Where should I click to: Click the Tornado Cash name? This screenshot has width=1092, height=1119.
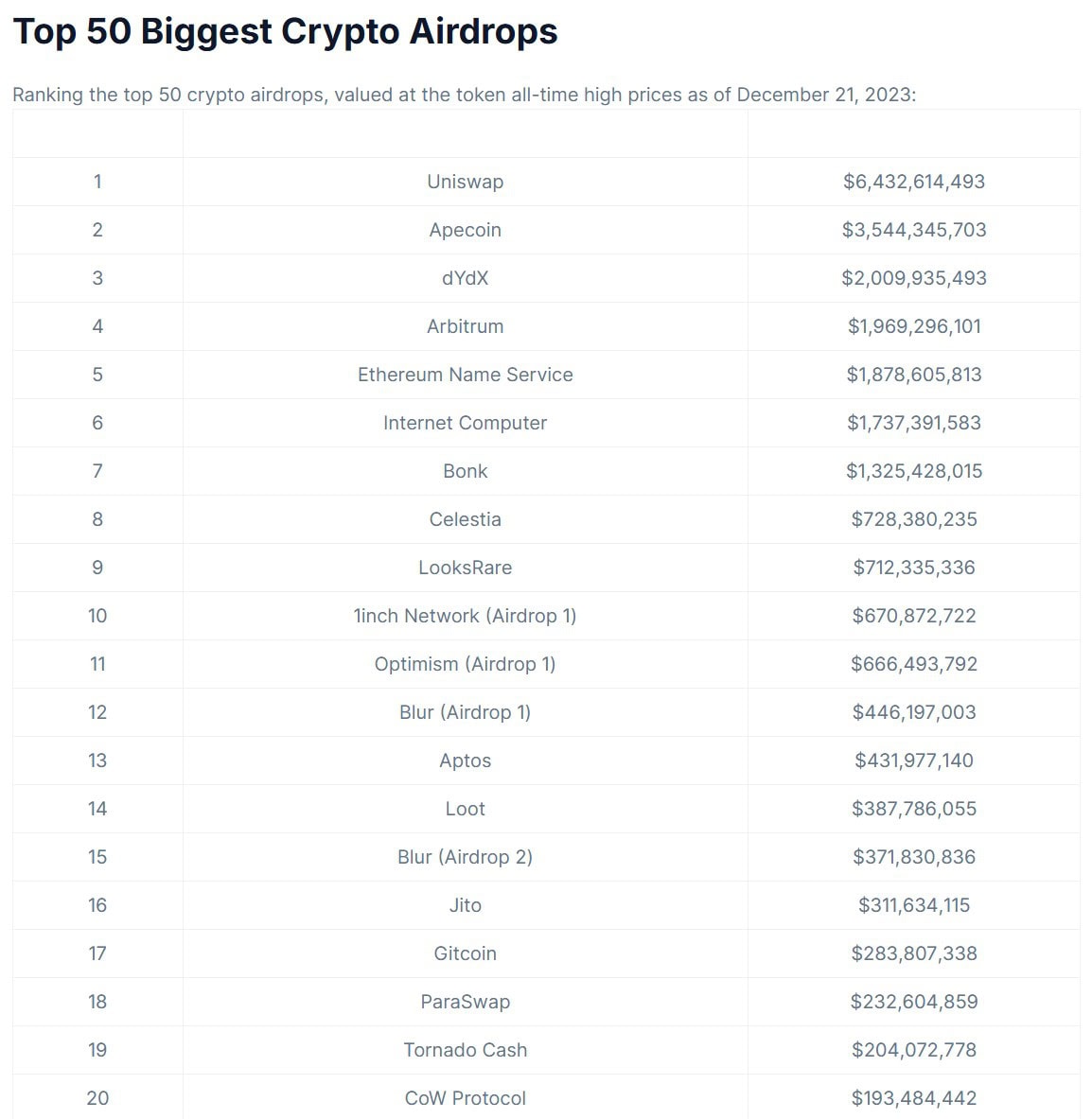[x=465, y=1050]
